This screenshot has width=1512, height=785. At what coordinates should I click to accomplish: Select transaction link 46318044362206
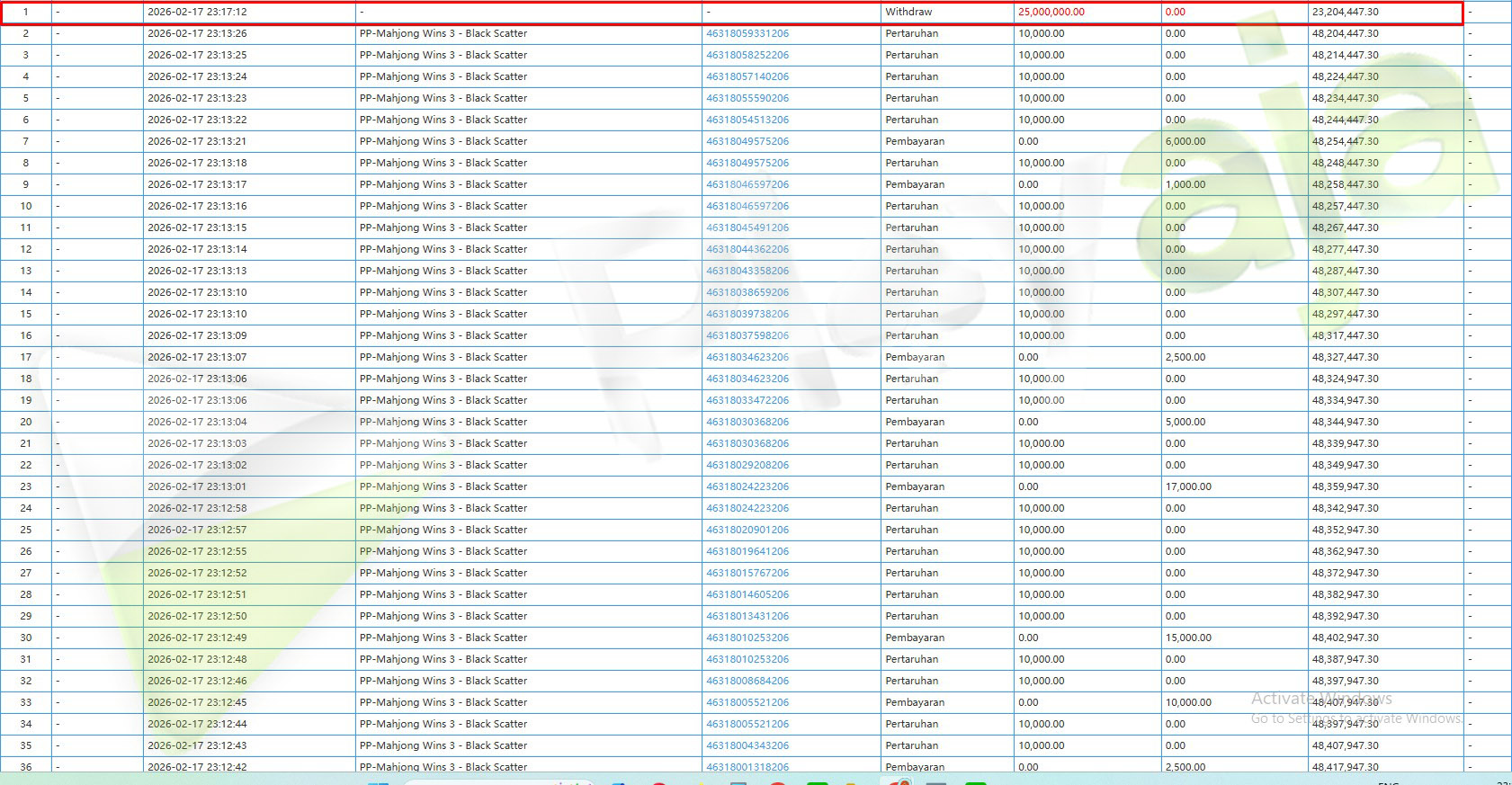click(x=747, y=249)
